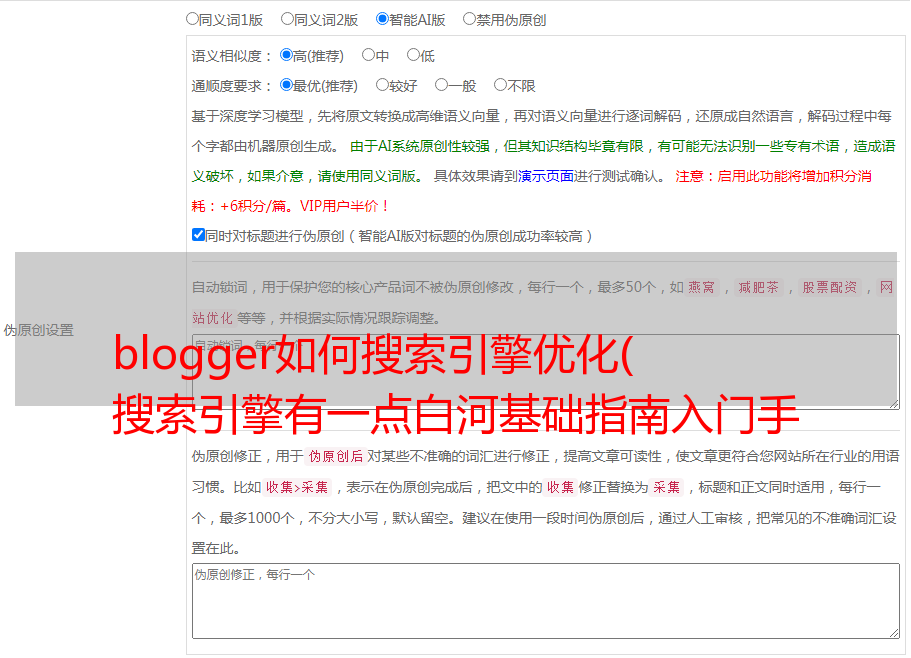Click the 燕窝 example keyword
911x658 pixels.
[x=701, y=287]
